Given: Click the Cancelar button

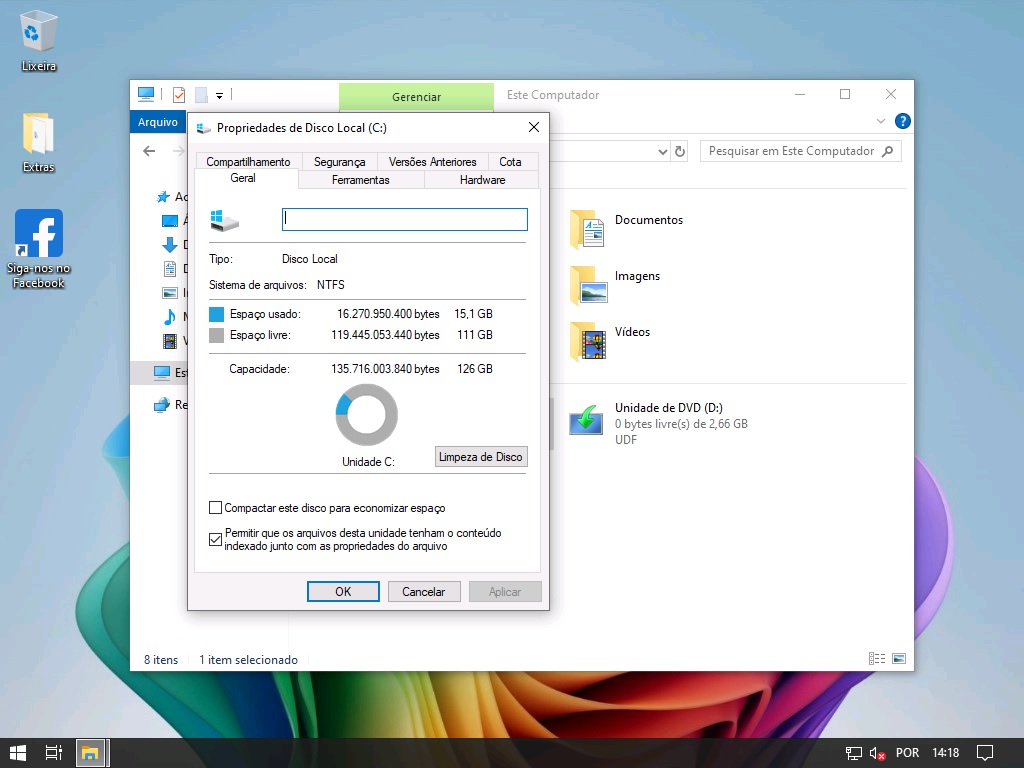Looking at the screenshot, I should pyautogui.click(x=423, y=592).
